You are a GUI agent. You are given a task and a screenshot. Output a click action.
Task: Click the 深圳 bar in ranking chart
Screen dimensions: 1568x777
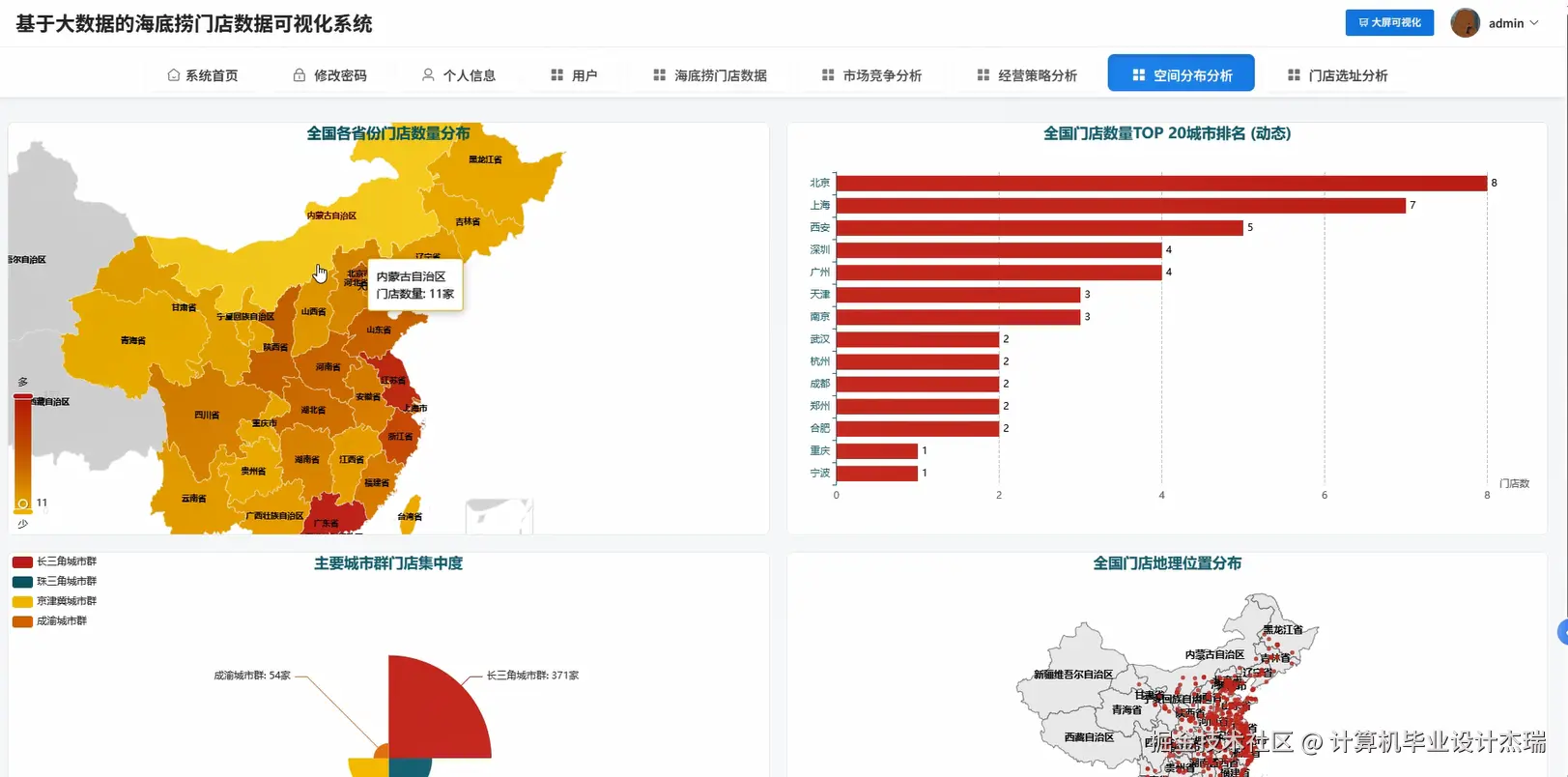999,249
